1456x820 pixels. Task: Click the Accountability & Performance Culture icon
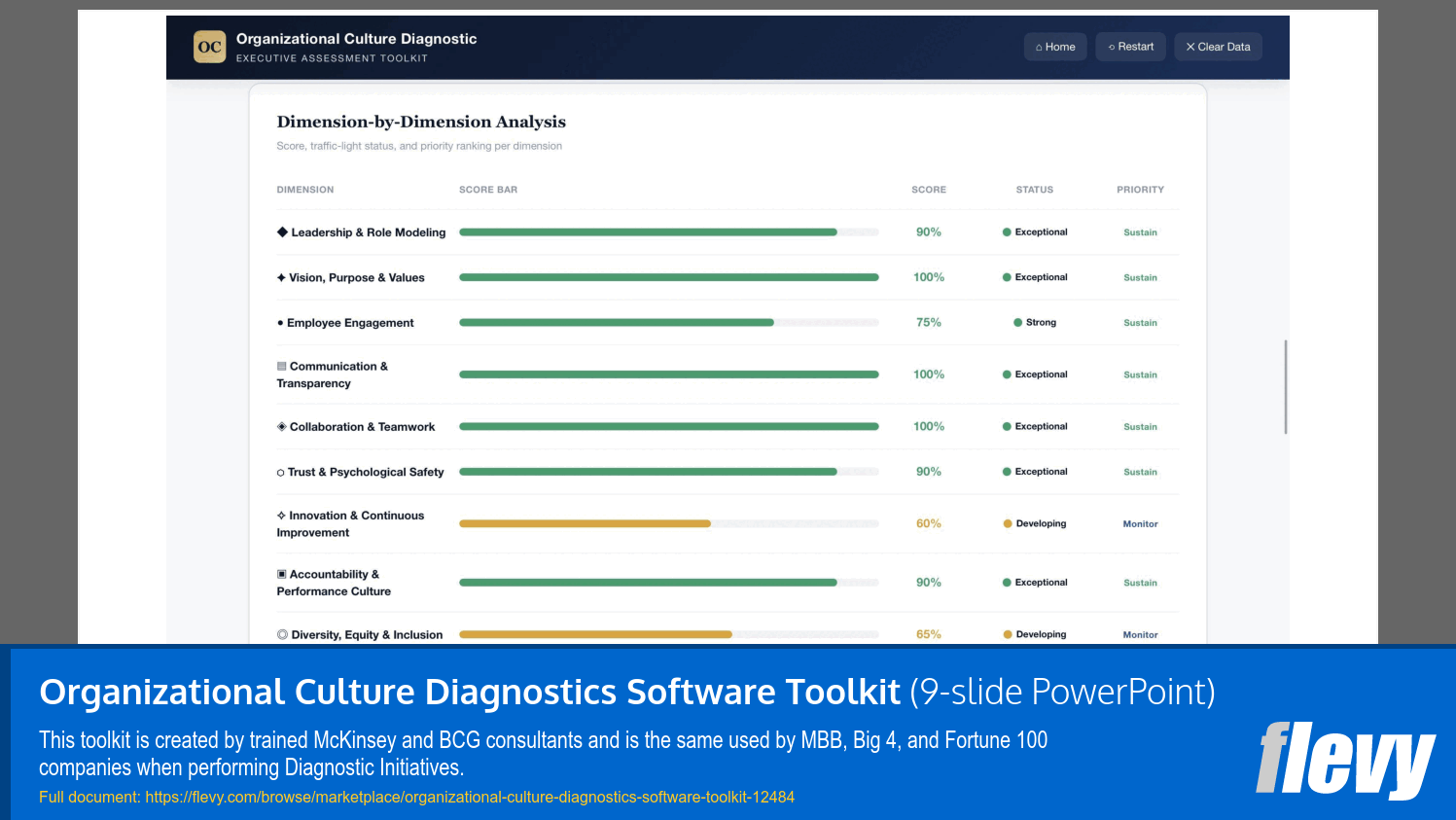[282, 575]
